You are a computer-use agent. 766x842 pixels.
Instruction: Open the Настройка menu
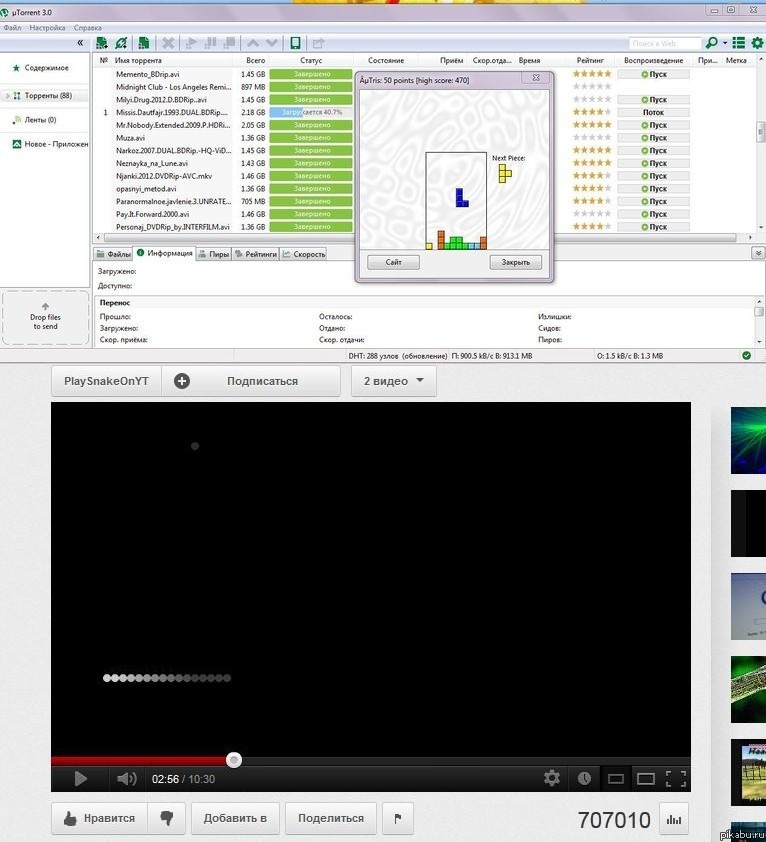point(47,28)
